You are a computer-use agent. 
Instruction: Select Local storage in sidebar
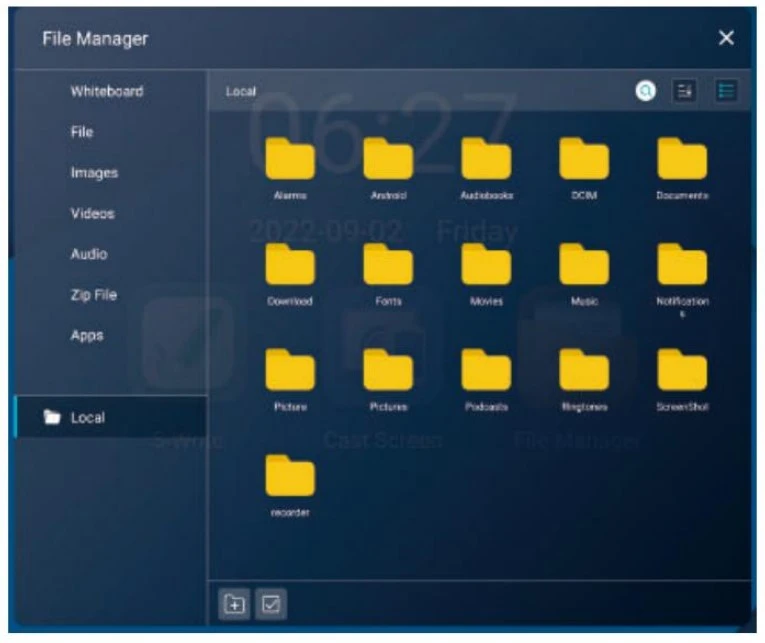point(111,417)
